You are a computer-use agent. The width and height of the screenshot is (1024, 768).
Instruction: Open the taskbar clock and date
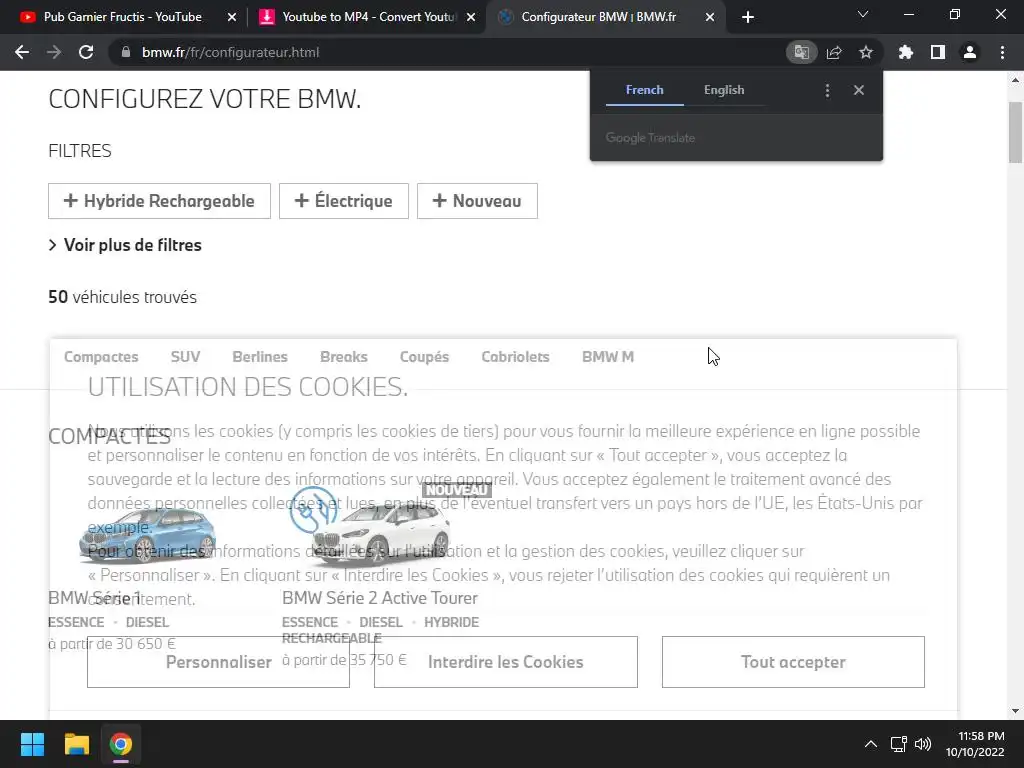975,744
